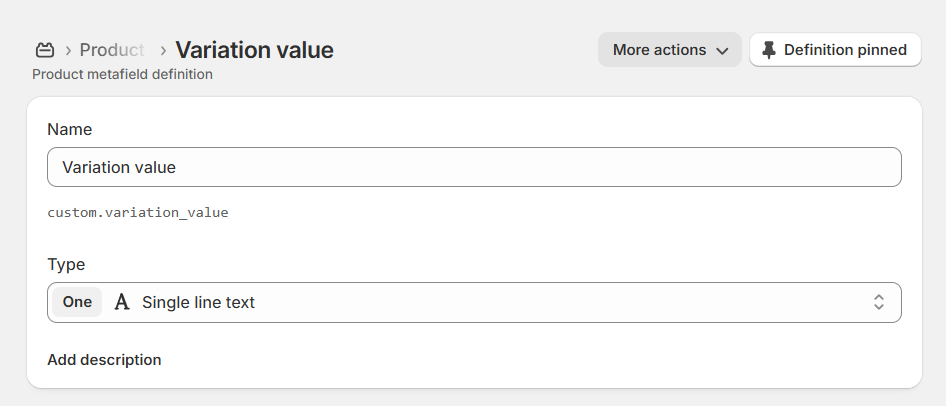Click the Type field label
Image resolution: width=946 pixels, height=406 pixels.
point(66,264)
